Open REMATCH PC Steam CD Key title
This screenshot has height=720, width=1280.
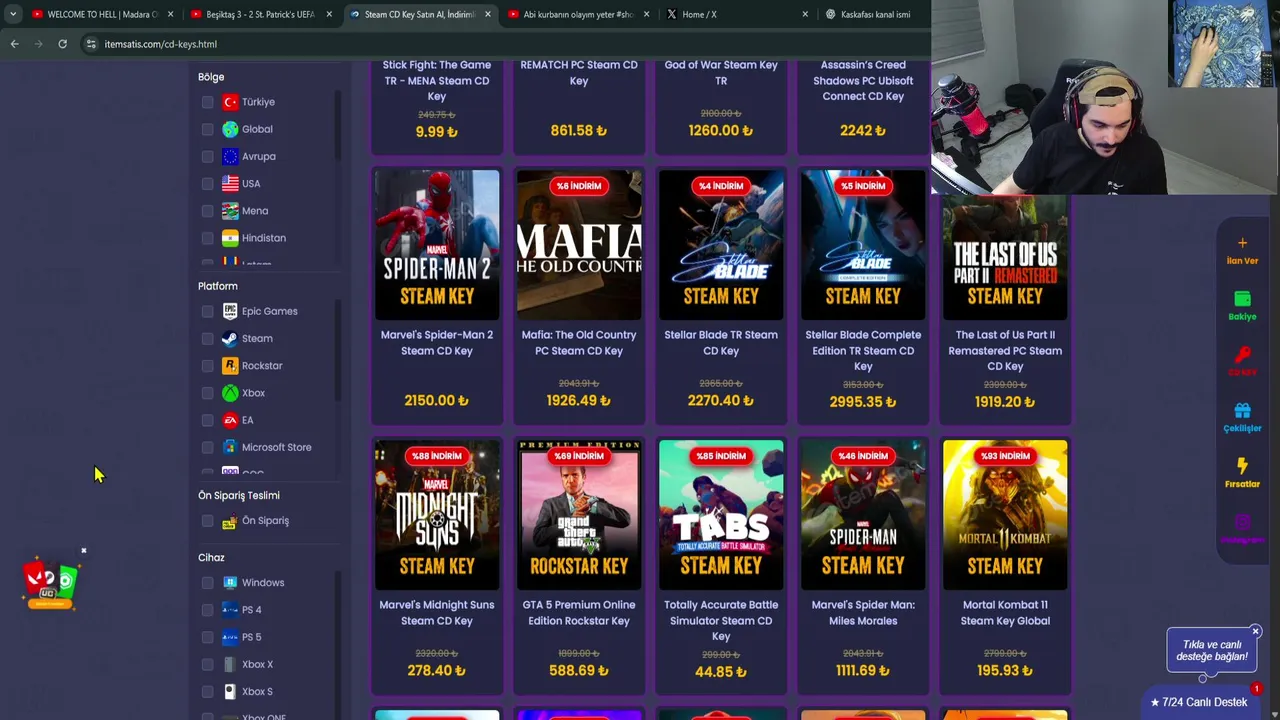pos(579,73)
